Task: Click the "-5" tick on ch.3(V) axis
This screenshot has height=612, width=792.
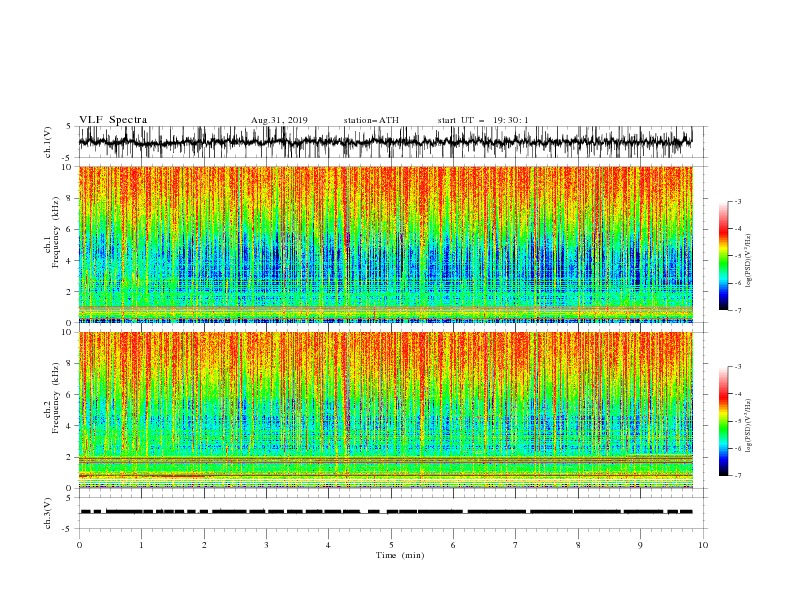Action: [68, 529]
